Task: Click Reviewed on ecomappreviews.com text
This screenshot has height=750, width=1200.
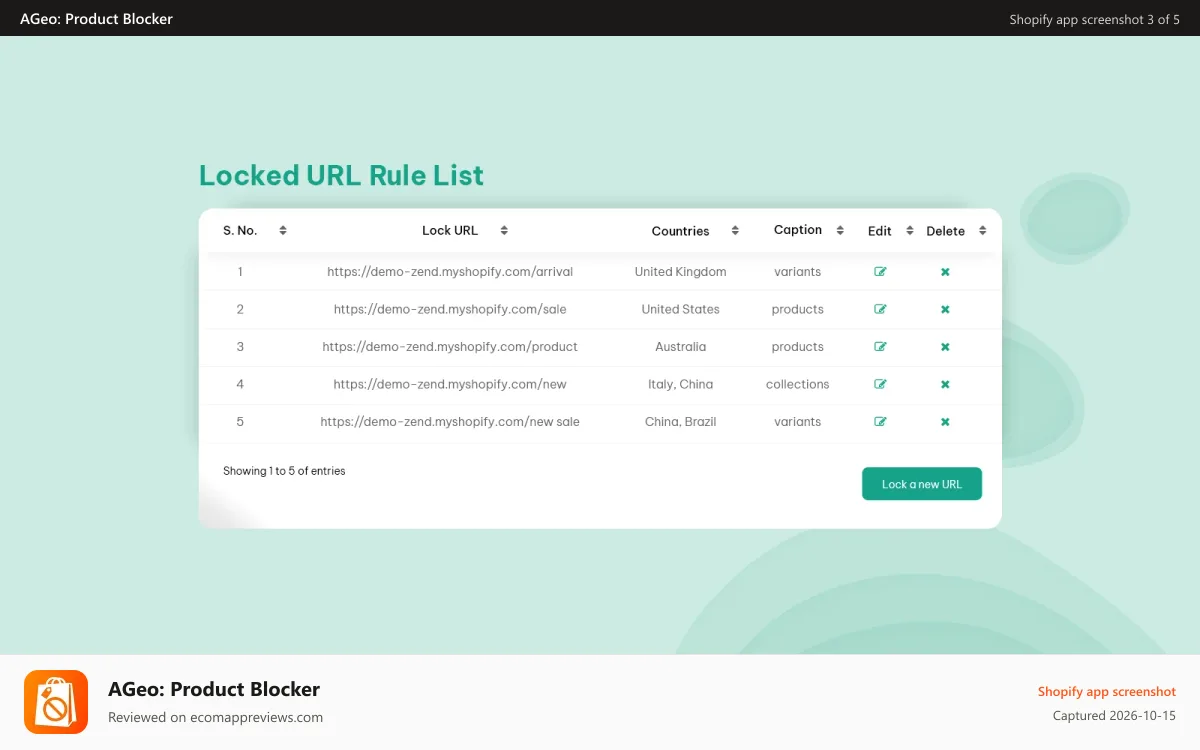Action: 215,717
